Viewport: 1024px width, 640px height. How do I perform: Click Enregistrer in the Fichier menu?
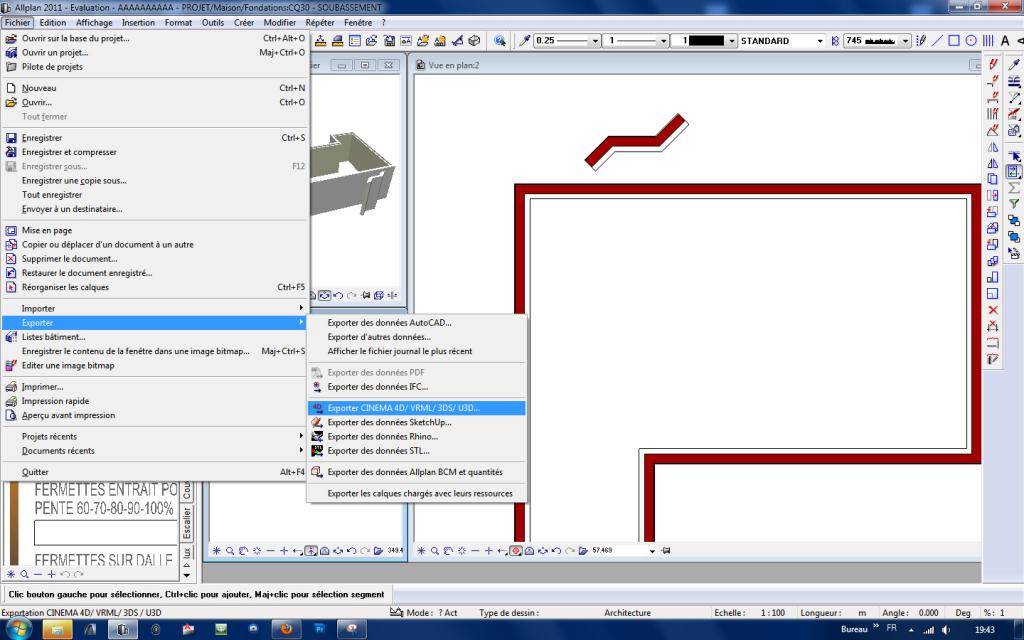point(154,138)
